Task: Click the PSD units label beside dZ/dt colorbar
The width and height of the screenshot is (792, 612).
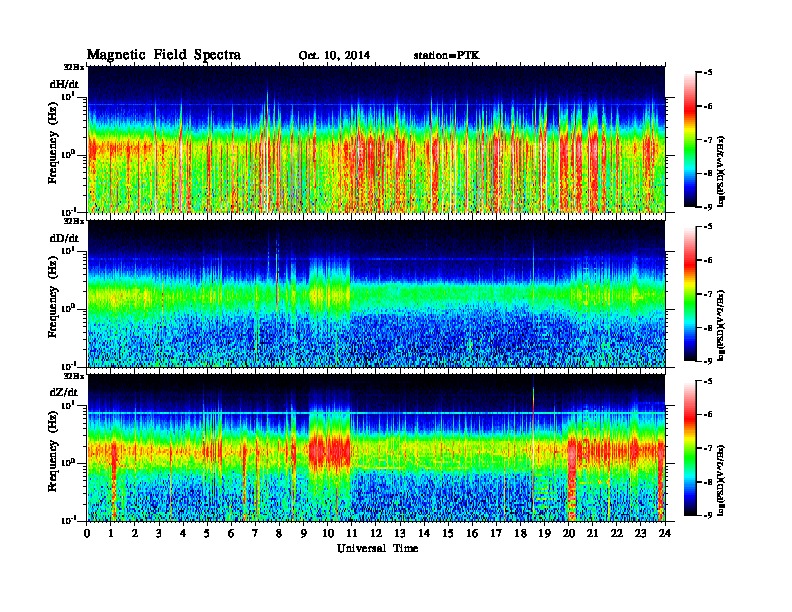Action: coord(721,480)
